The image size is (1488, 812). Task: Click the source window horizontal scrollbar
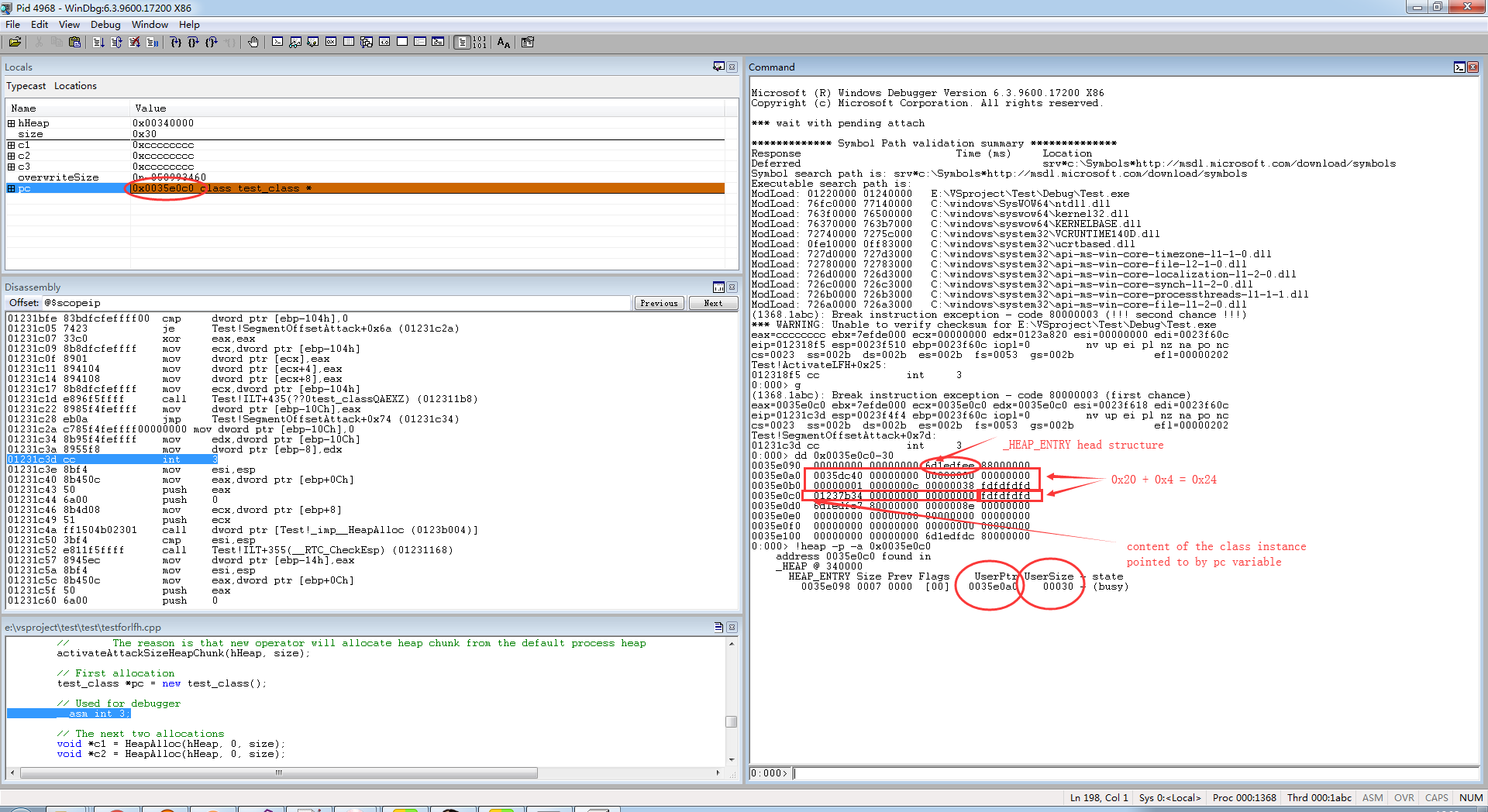279,772
